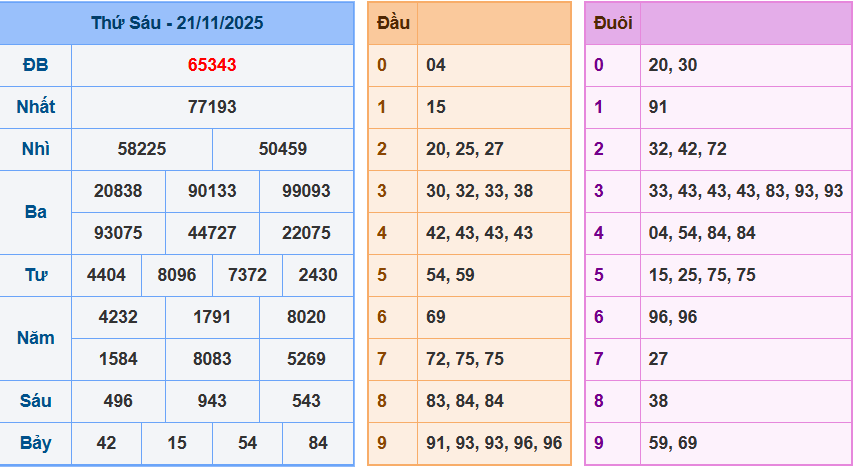The width and height of the screenshot is (853, 467).
Task: Click Đuôi values 15, 25, 75, 75
Action: pos(702,275)
